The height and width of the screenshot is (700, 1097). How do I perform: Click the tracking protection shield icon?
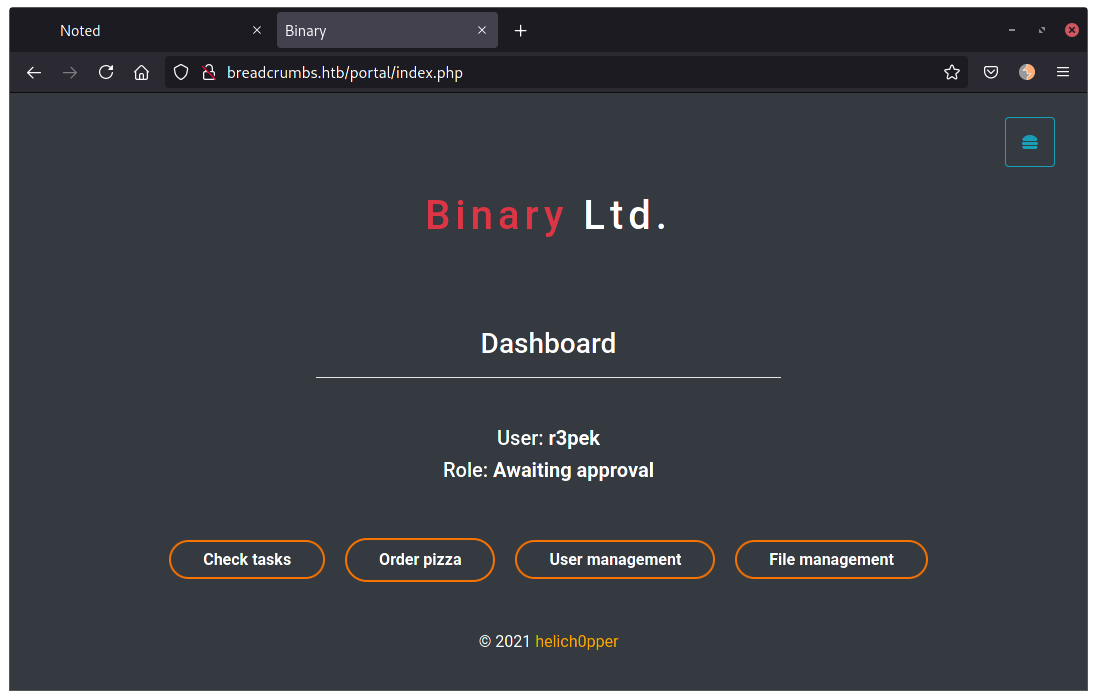coord(181,72)
